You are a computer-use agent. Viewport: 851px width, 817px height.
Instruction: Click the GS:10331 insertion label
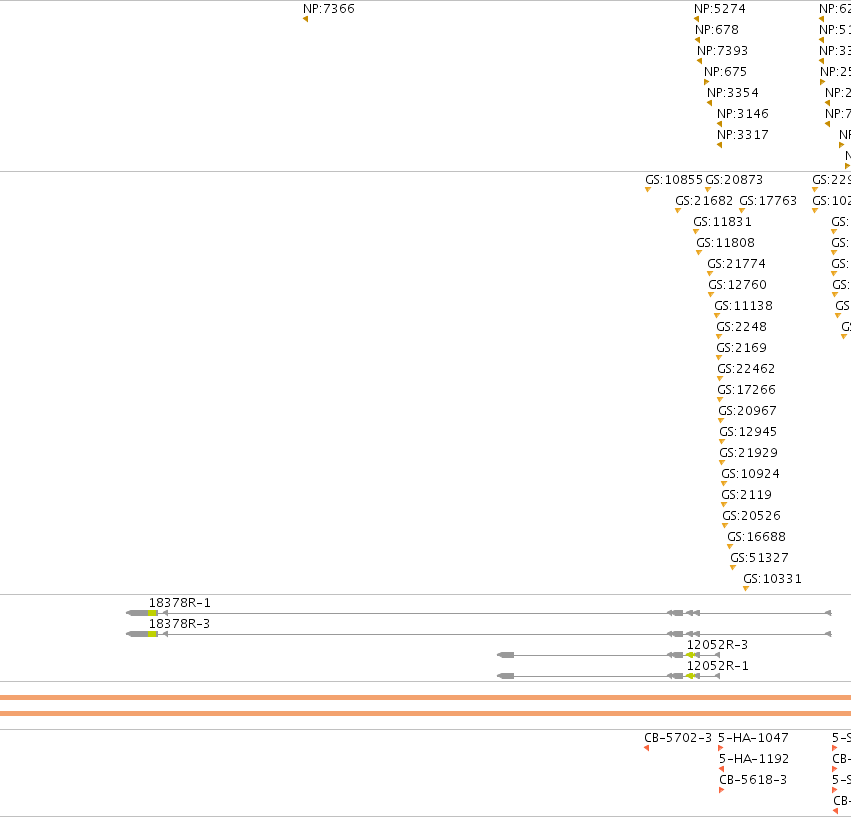pyautogui.click(x=772, y=579)
